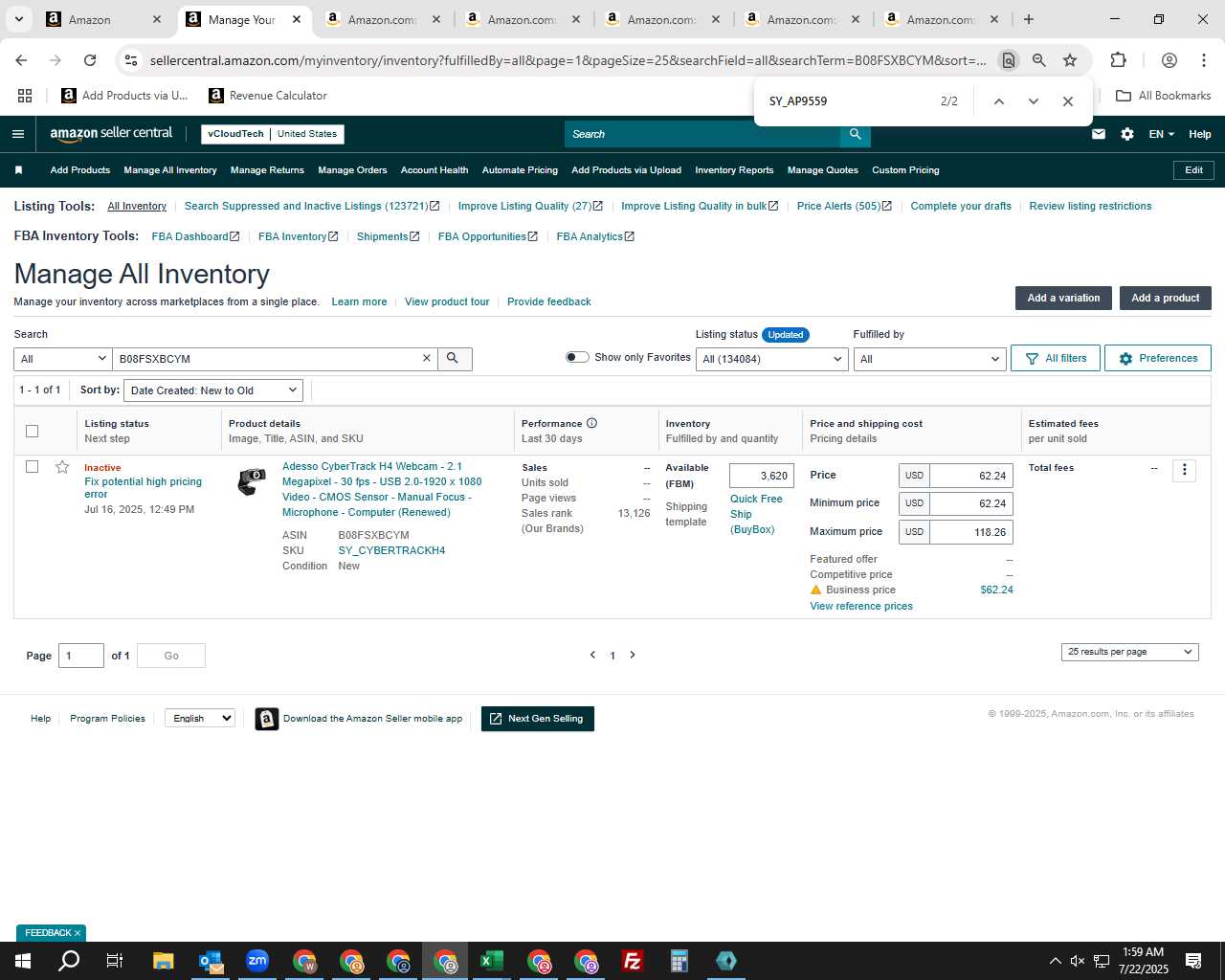
Task: Open the settings gear icon
Action: point(1127,134)
